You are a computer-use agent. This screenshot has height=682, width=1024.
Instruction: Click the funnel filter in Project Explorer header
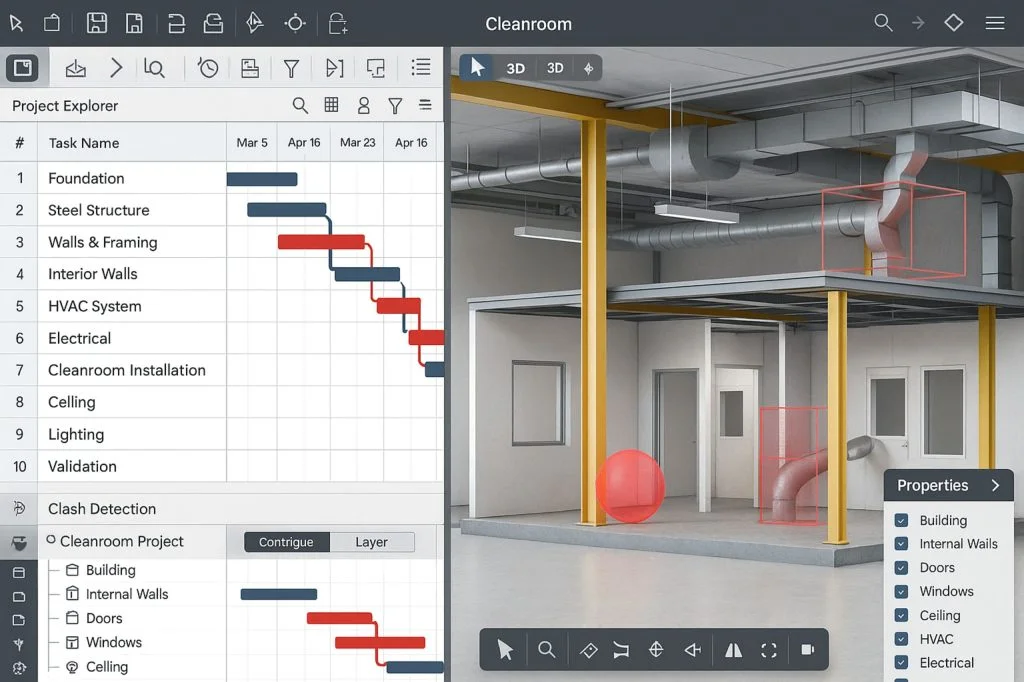[x=395, y=106]
